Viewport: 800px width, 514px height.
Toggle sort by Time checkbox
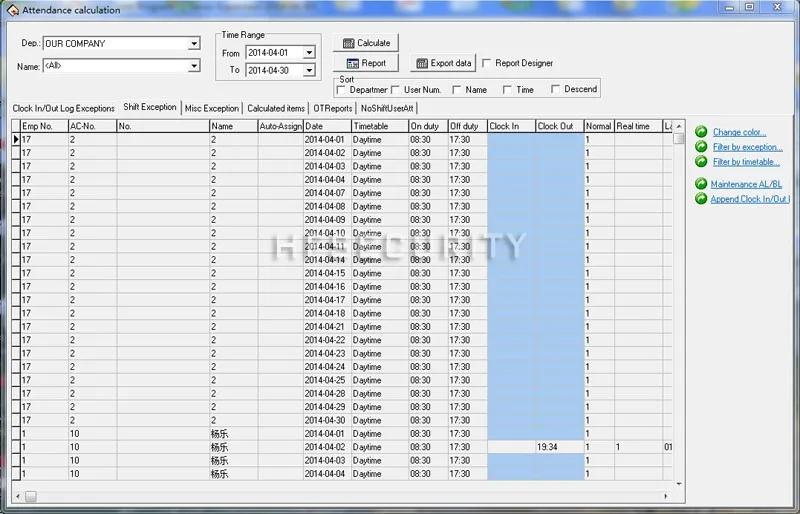coord(507,89)
